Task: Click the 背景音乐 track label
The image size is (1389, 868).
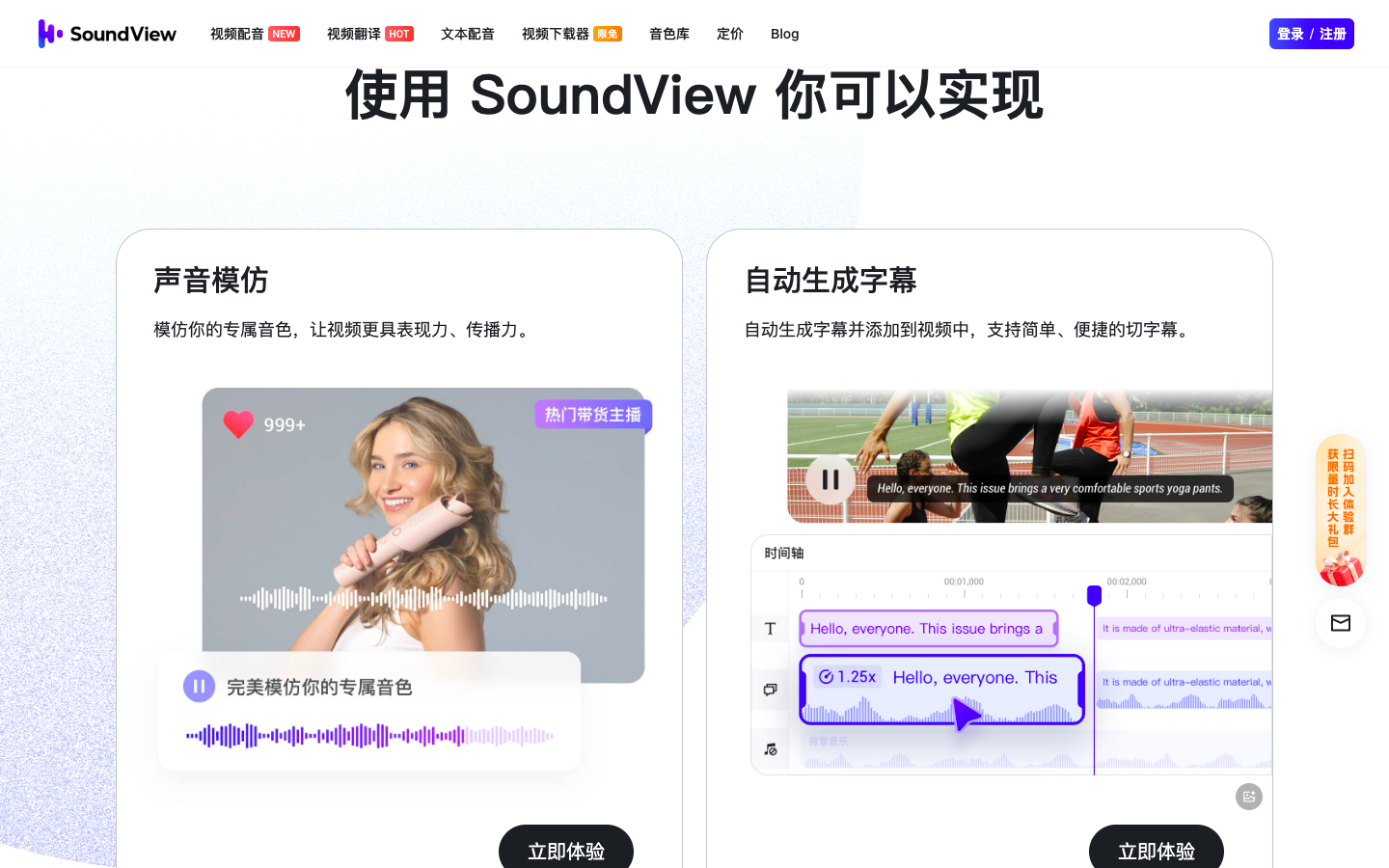Action: [829, 742]
